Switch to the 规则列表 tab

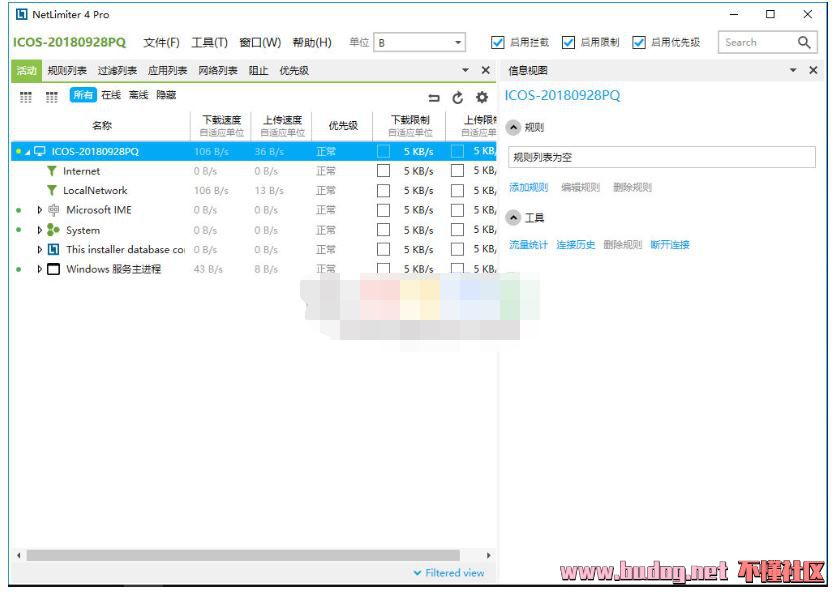[x=67, y=70]
